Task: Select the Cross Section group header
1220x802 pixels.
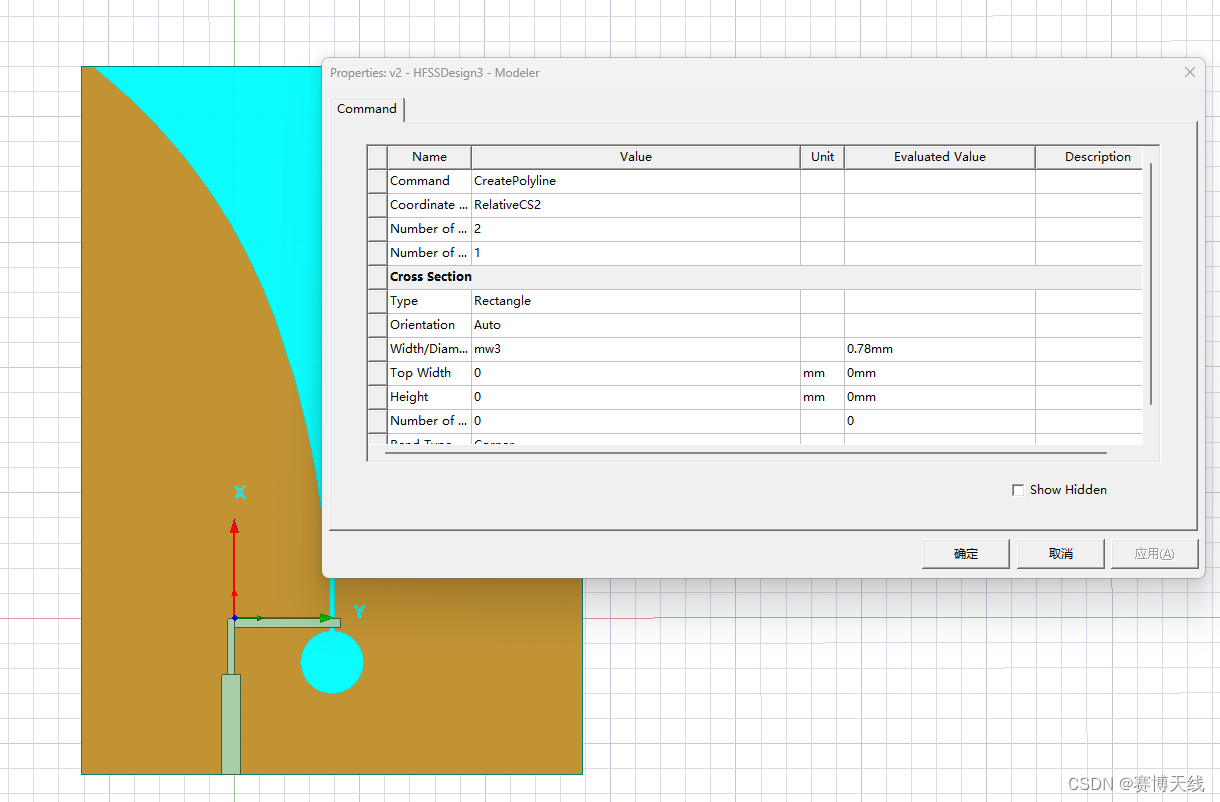Action: [764, 277]
